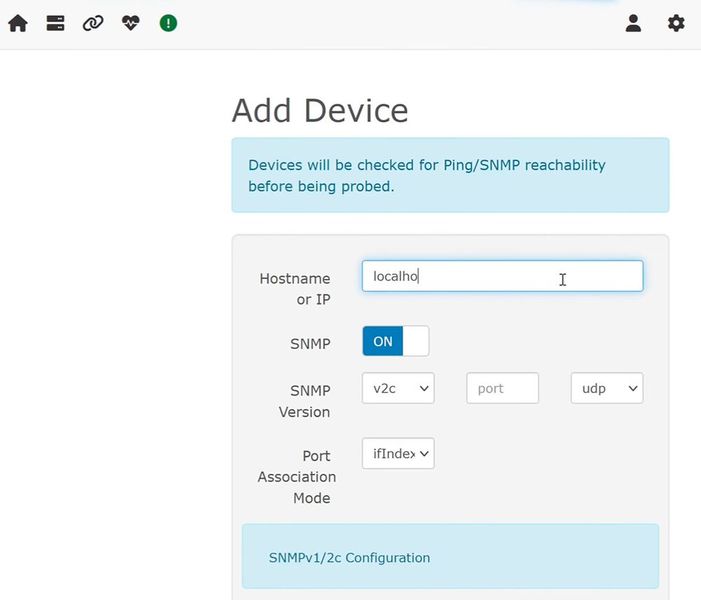The width and height of the screenshot is (701, 600).
Task: Open the Health heartbeat icon menu
Action: click(131, 23)
